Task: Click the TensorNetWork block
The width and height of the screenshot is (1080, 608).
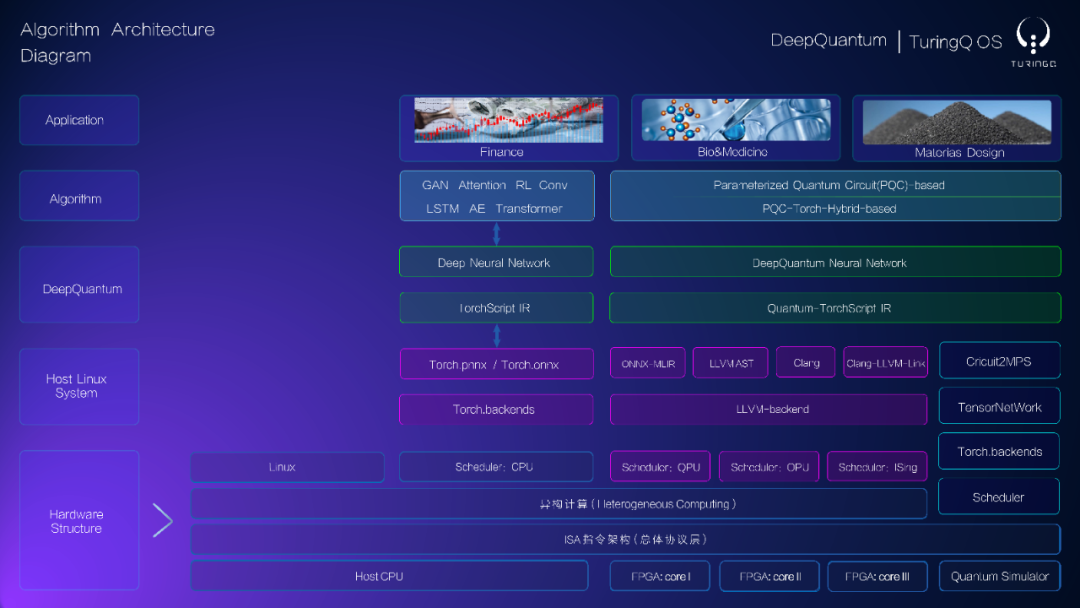Action: pos(999,406)
